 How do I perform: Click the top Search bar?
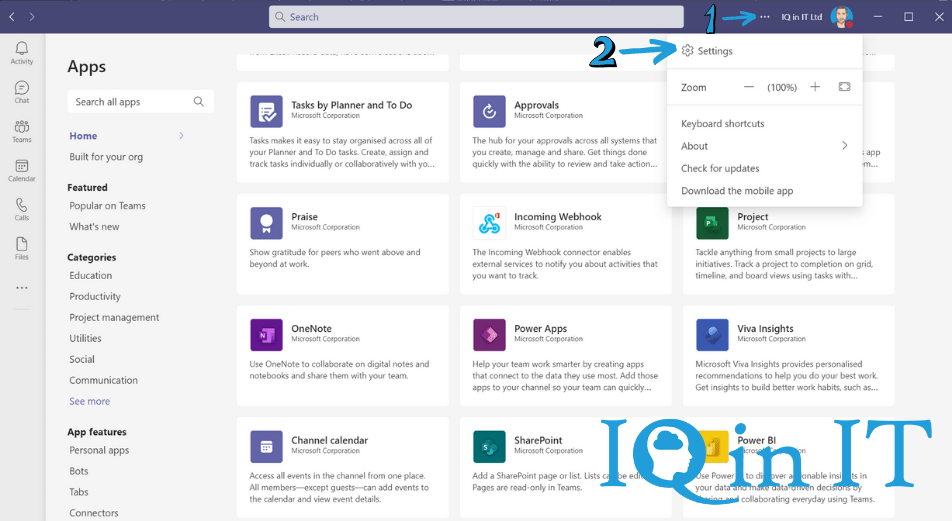click(x=476, y=17)
